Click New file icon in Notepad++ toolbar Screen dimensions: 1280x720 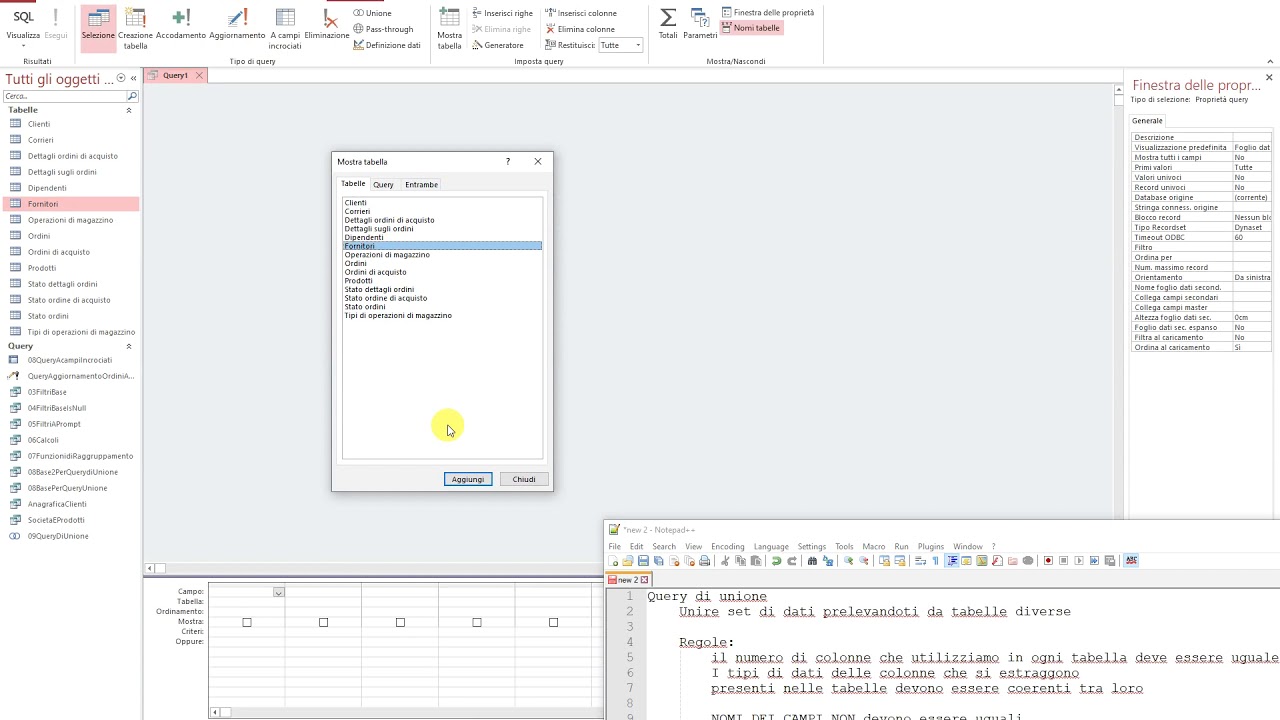click(614, 561)
